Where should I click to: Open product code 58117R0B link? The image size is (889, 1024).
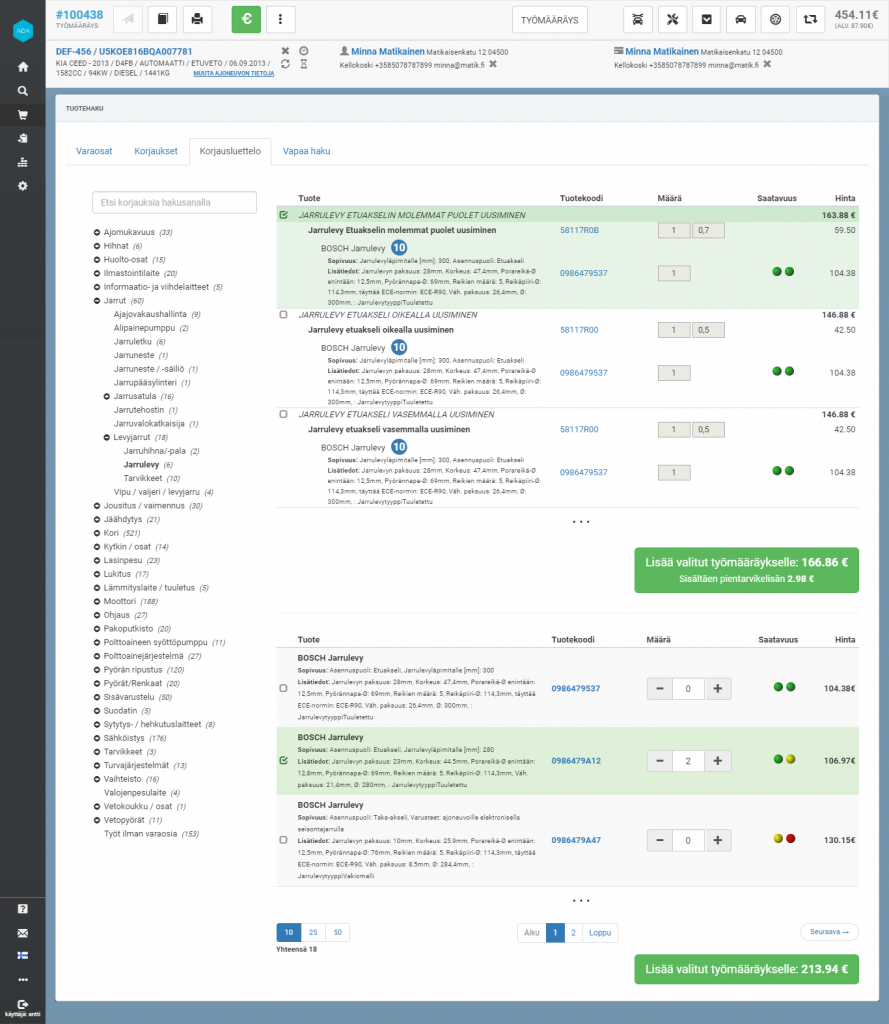tap(579, 231)
